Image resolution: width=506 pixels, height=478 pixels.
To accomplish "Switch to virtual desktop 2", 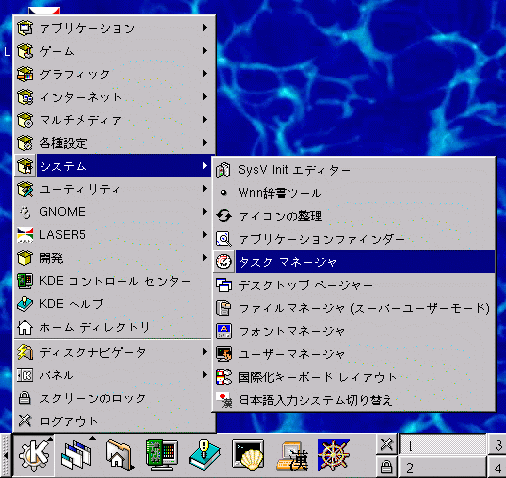I will tap(442, 467).
